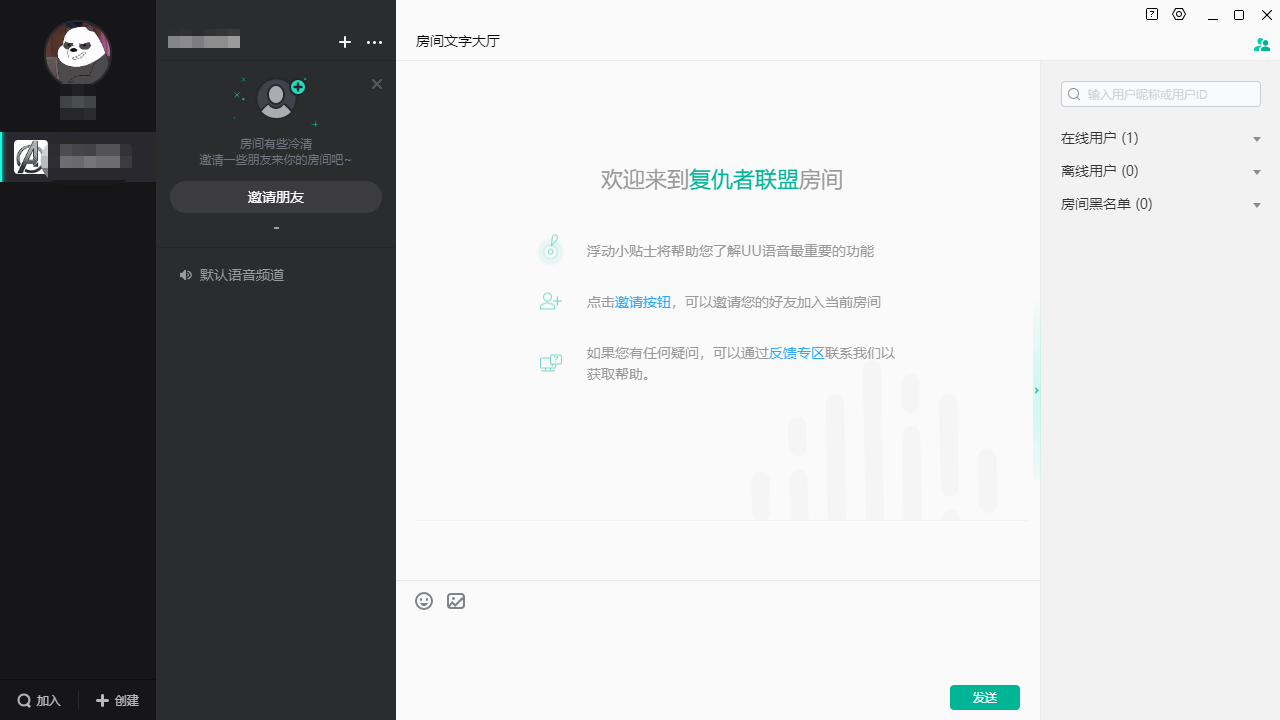This screenshot has height=720, width=1280.
Task: Select the Avengers room icon in sidebar
Action: [31, 157]
